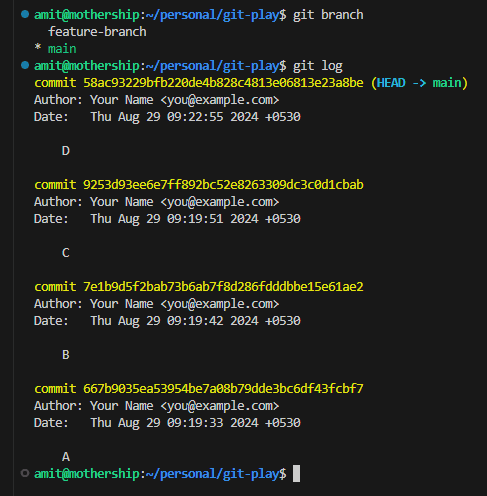The image size is (487, 496).
Task: Click commit hash starting with 7e1b9d5f2bab
Action: [x=223, y=287]
